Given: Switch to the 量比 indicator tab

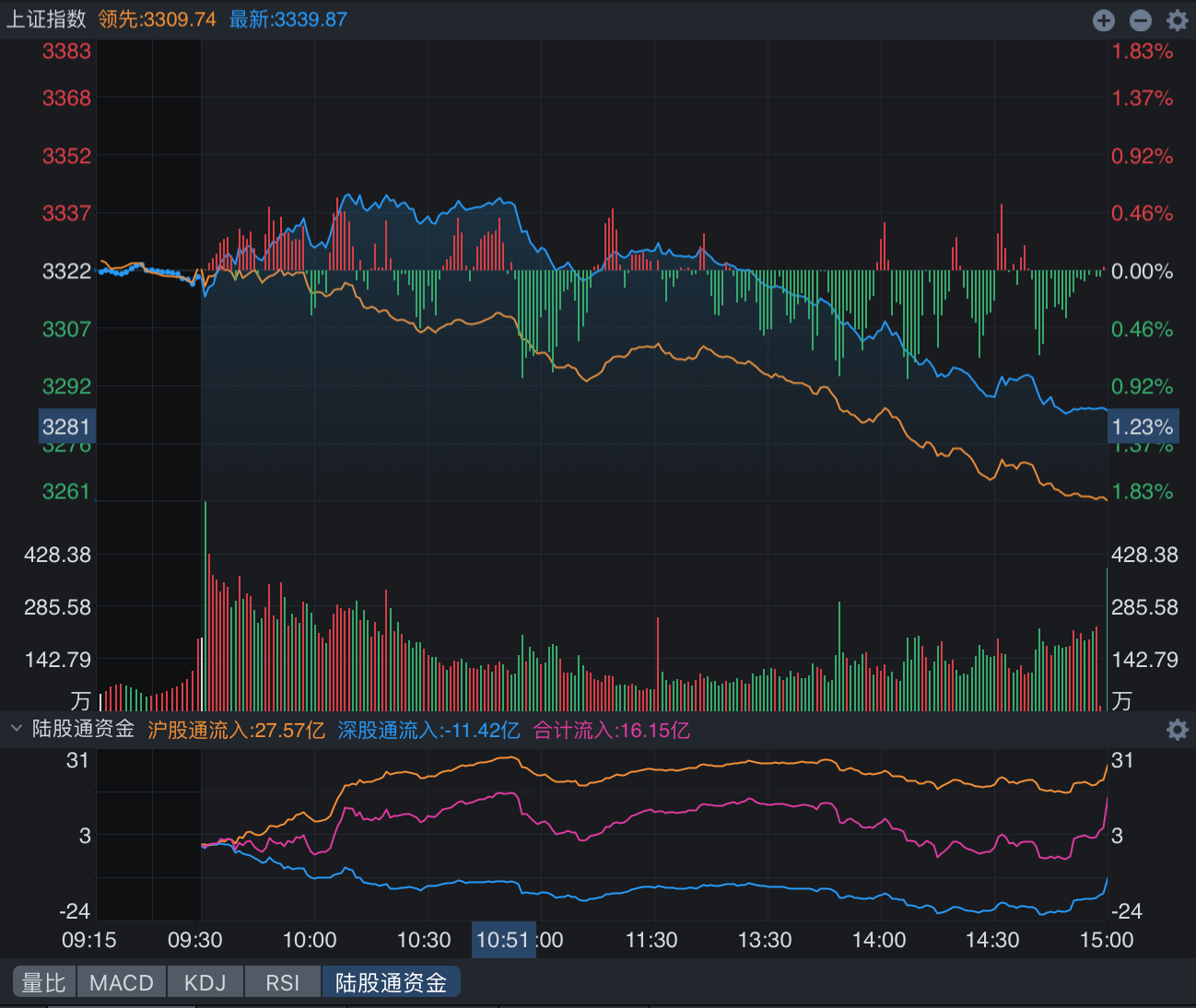Looking at the screenshot, I should point(44,982).
